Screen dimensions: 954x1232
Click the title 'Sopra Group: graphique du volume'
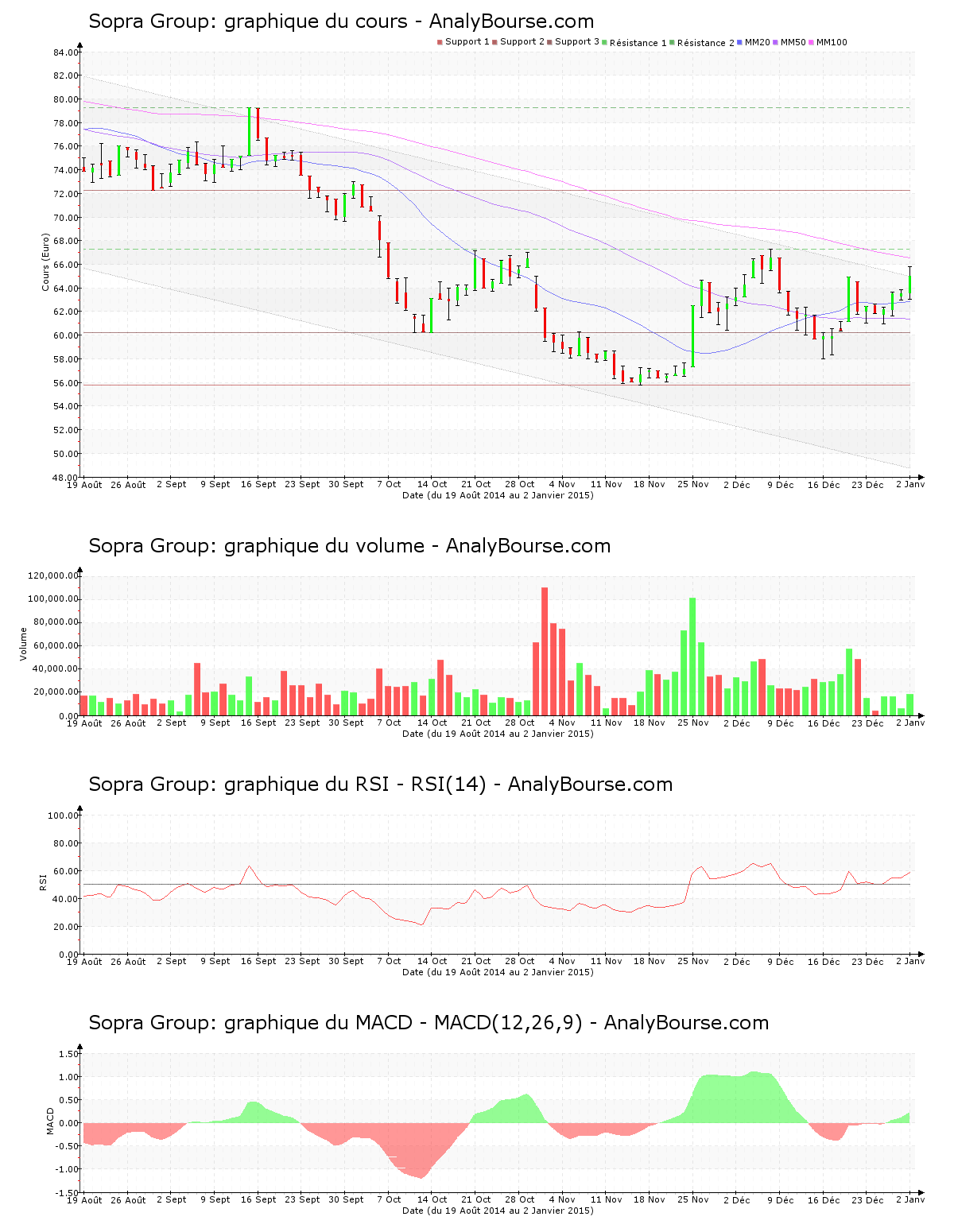[257, 546]
